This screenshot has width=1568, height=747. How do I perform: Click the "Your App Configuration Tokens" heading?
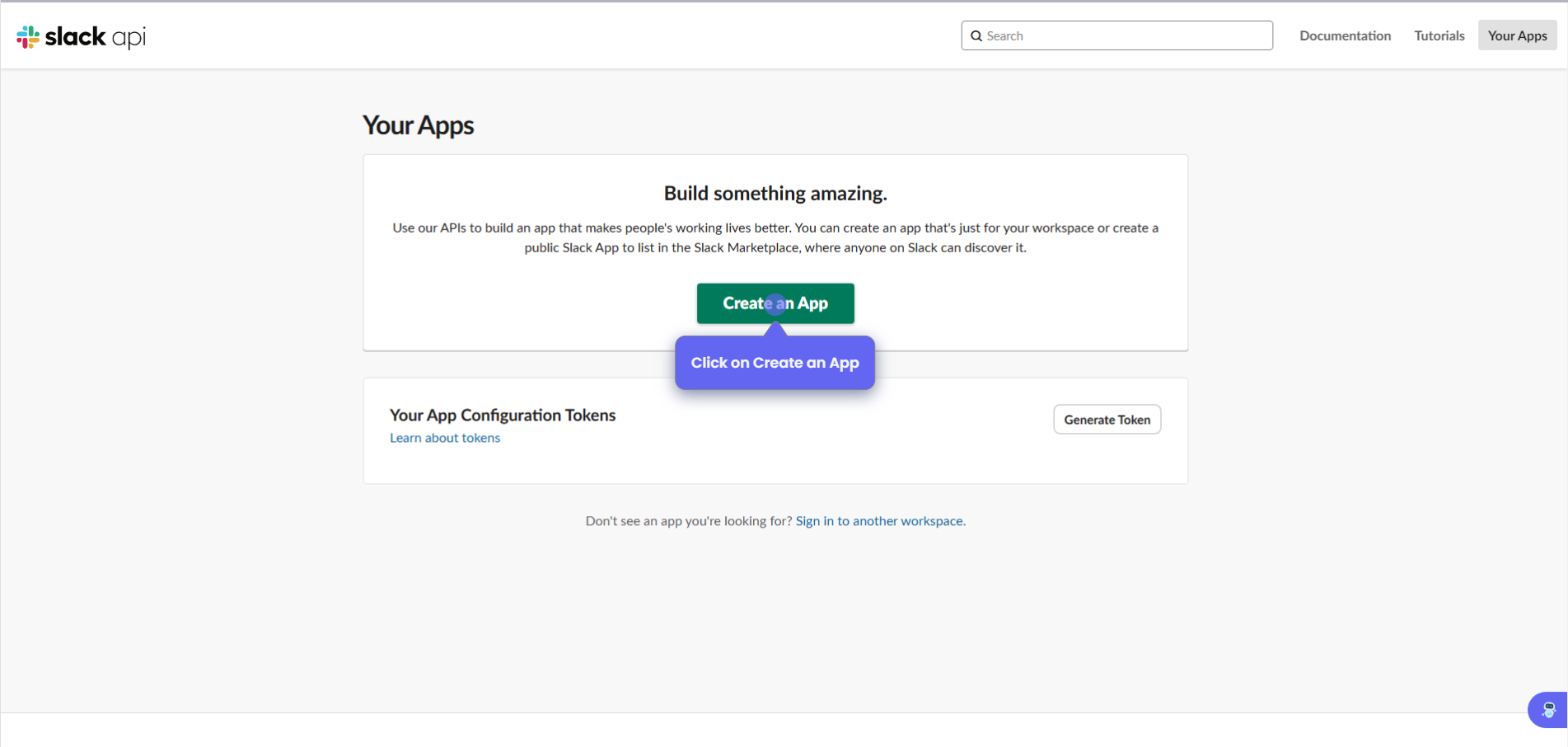coord(503,416)
